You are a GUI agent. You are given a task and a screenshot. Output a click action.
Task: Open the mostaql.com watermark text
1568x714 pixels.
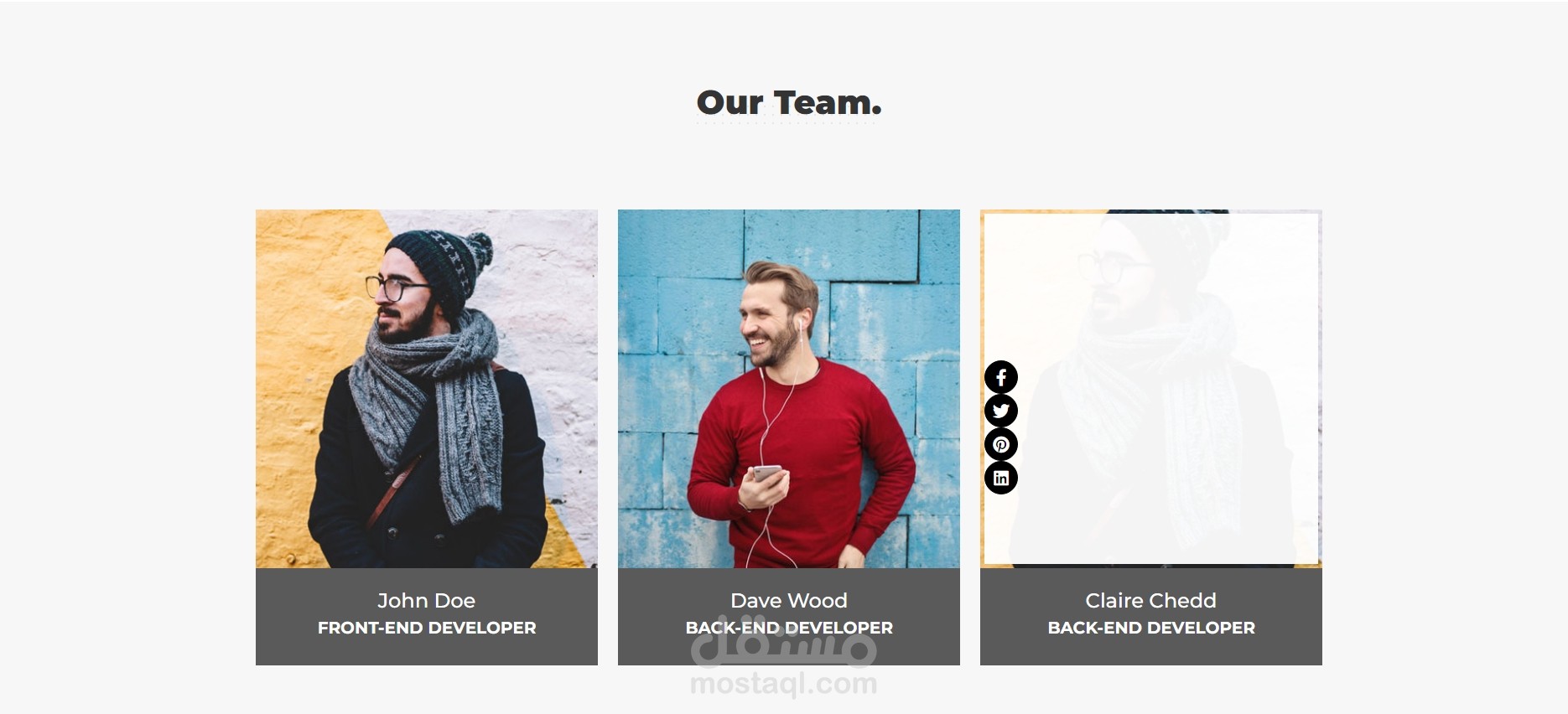click(783, 684)
